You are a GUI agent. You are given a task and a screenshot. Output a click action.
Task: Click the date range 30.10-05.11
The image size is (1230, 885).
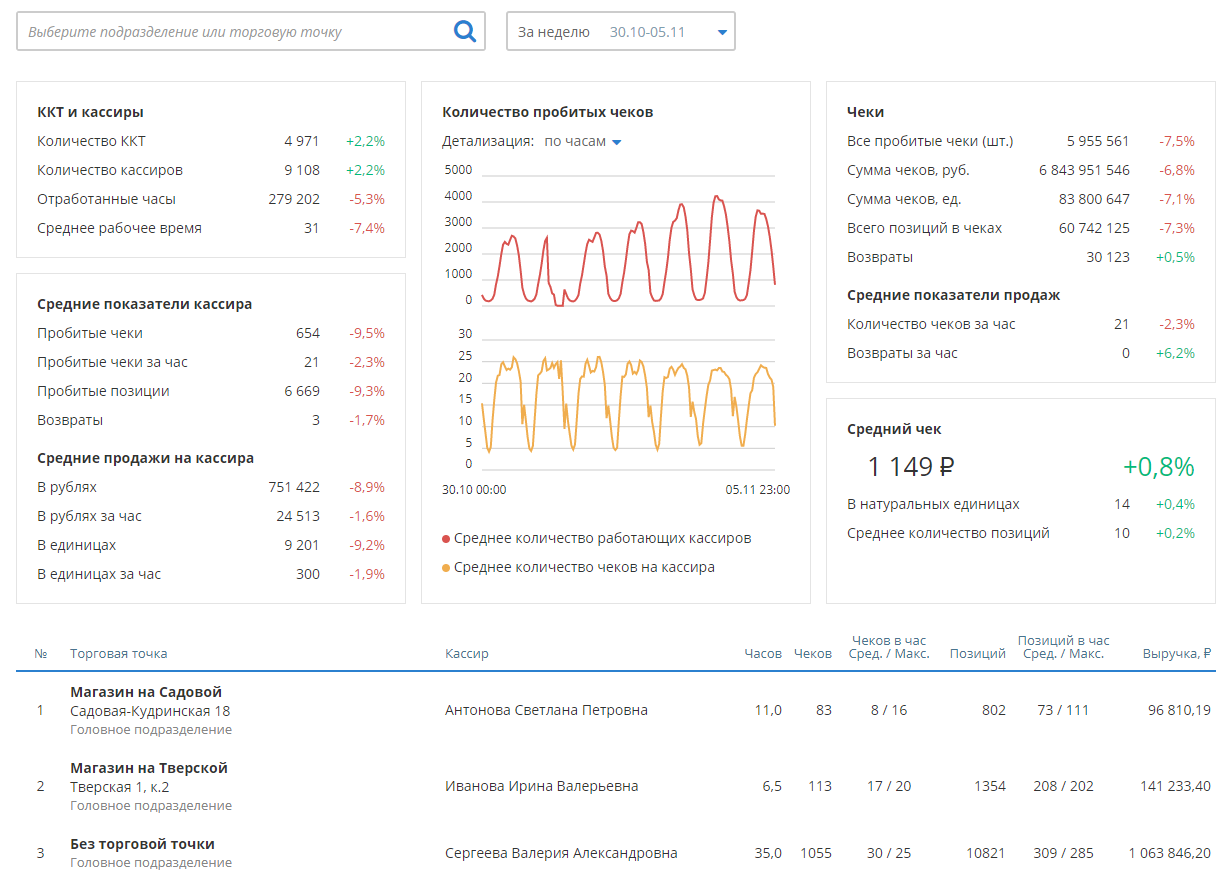[647, 32]
